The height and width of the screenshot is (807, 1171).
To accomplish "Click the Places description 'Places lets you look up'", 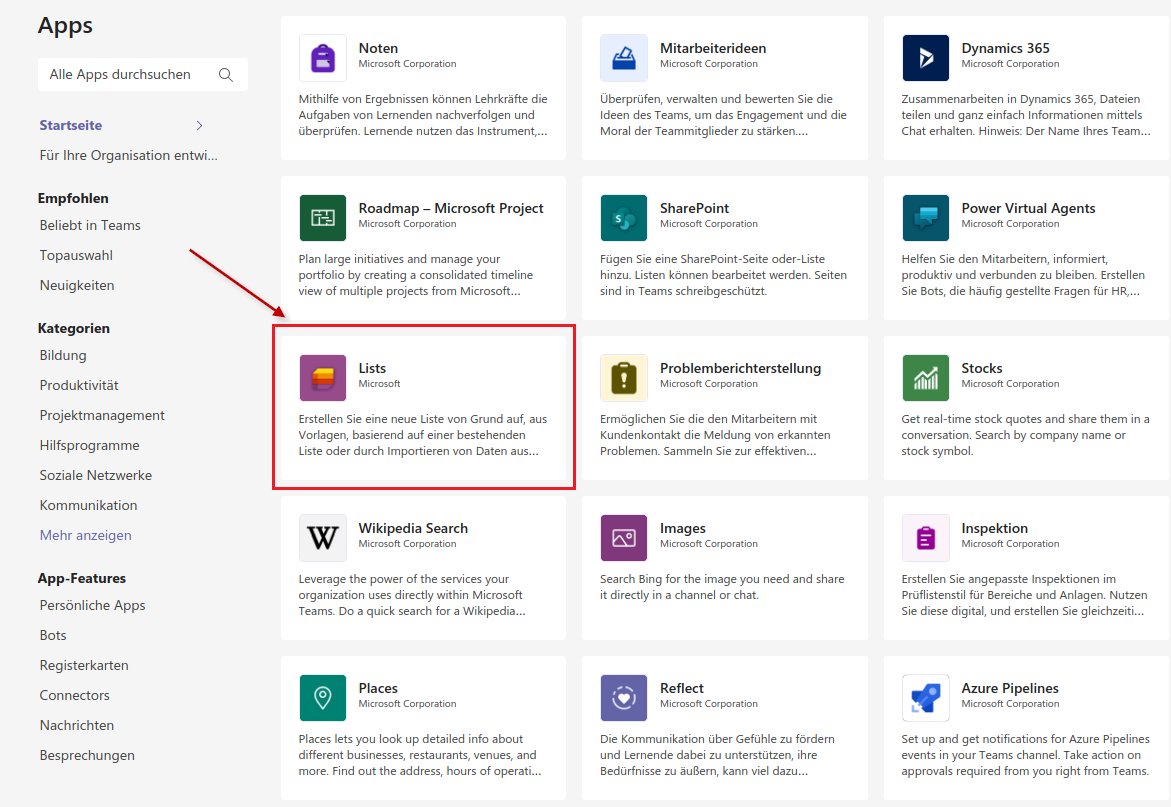I will pyautogui.click(x=420, y=755).
